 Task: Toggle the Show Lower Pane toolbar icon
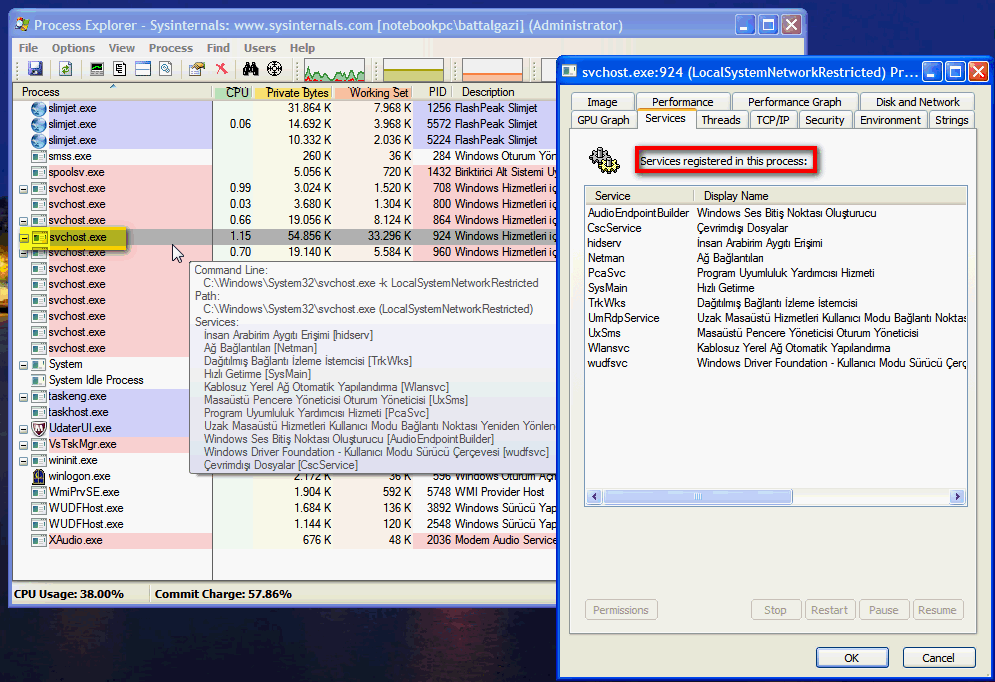pos(143,69)
